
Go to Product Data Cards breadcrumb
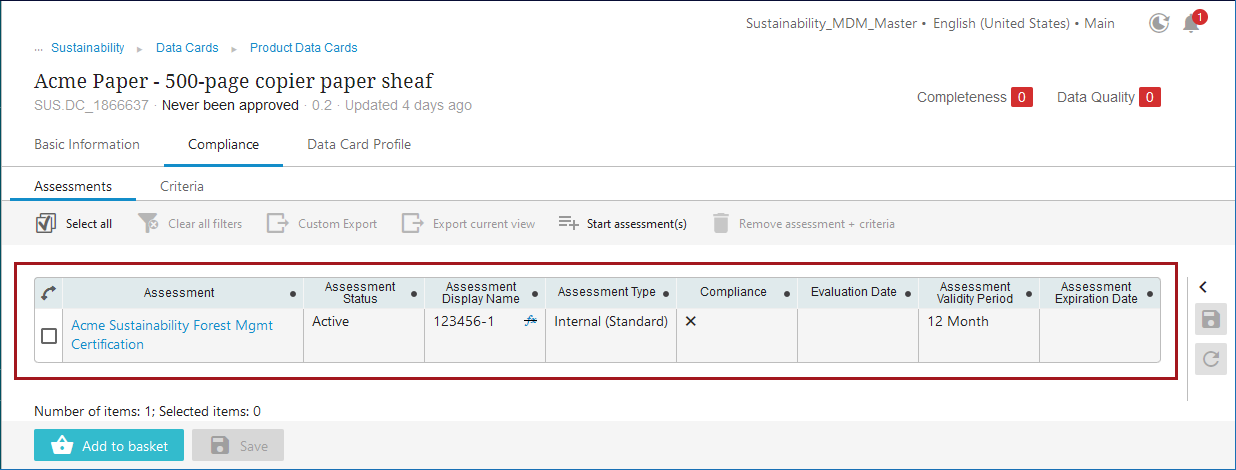[303, 48]
